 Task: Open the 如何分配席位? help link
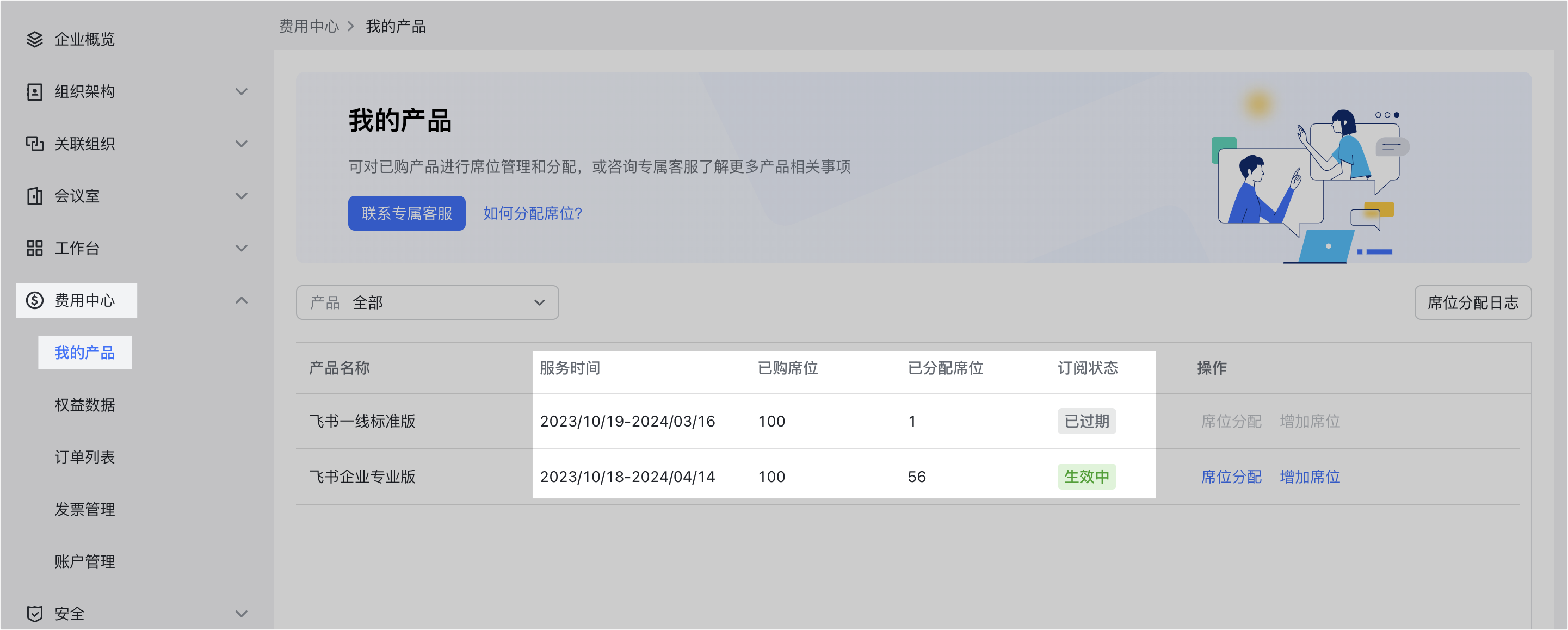point(533,213)
